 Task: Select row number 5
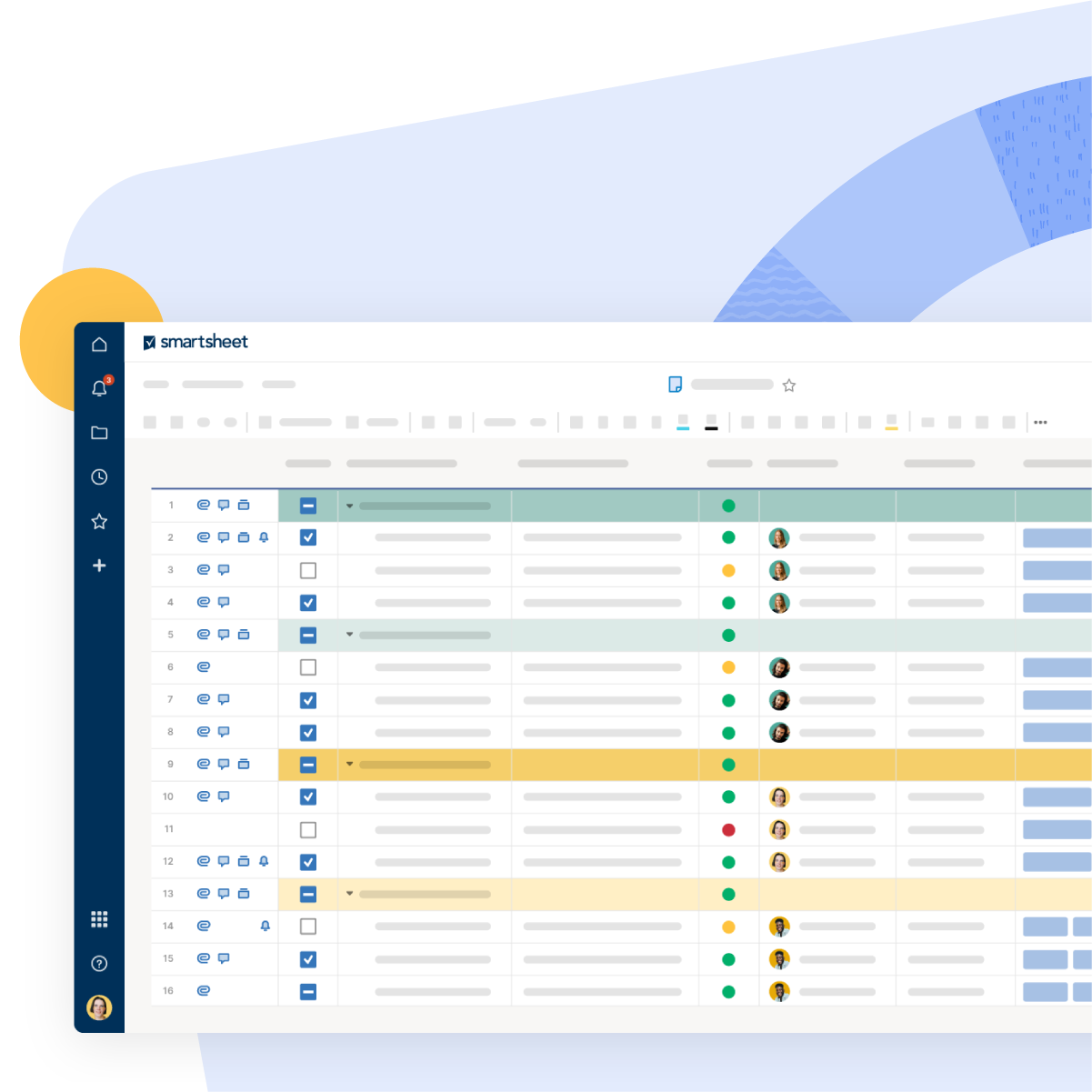click(x=170, y=635)
